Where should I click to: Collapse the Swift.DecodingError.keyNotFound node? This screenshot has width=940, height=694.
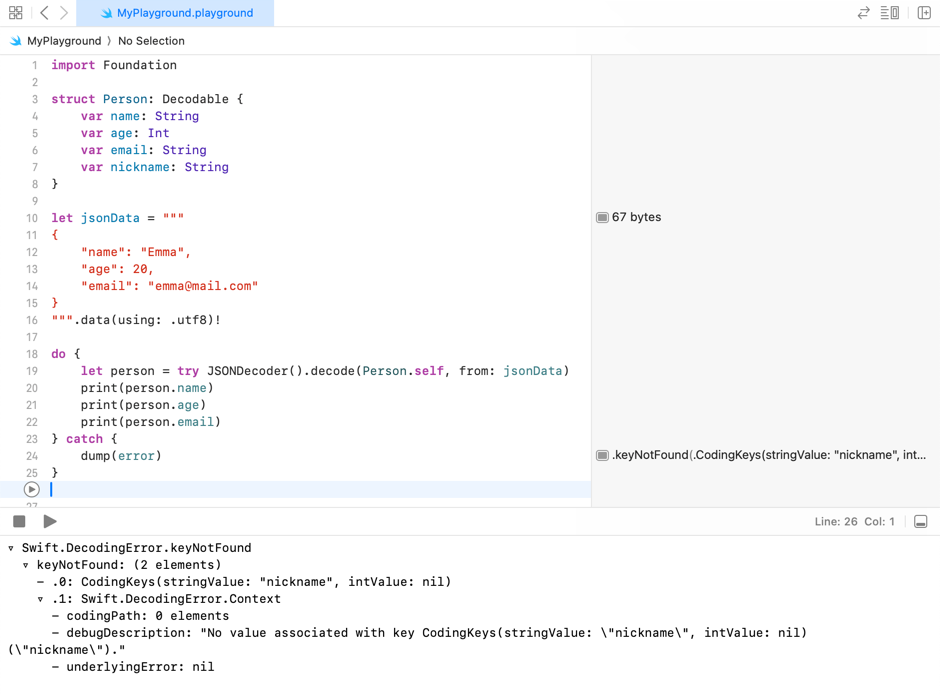pos(11,548)
